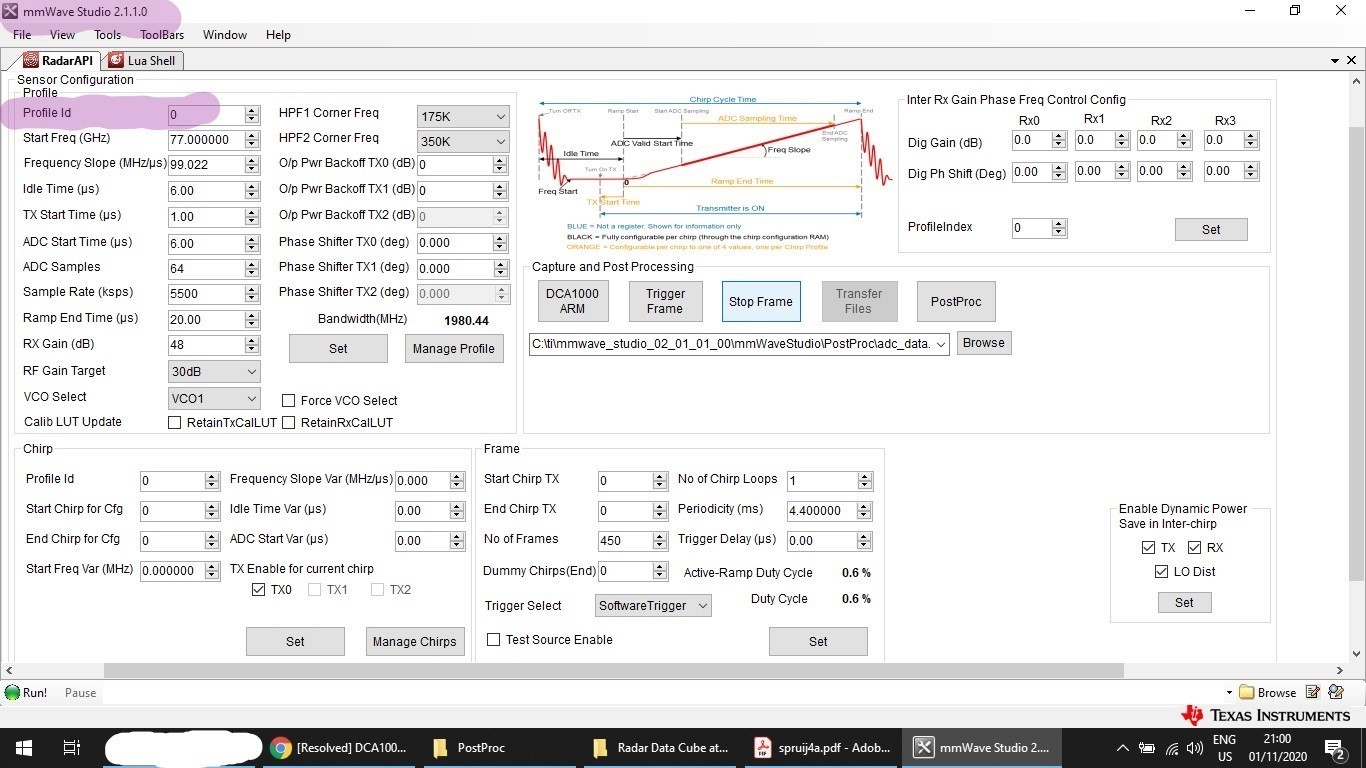Click the DCA1000 ARM button
Viewport: 1366px width, 768px height.
(x=572, y=301)
